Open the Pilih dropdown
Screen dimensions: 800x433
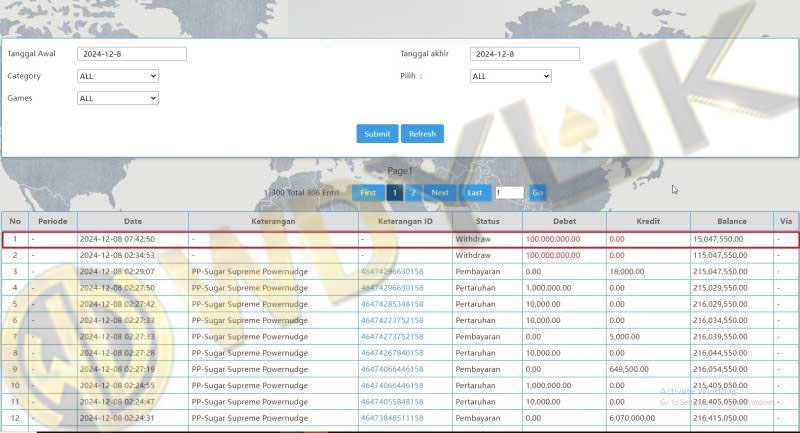tap(510, 76)
